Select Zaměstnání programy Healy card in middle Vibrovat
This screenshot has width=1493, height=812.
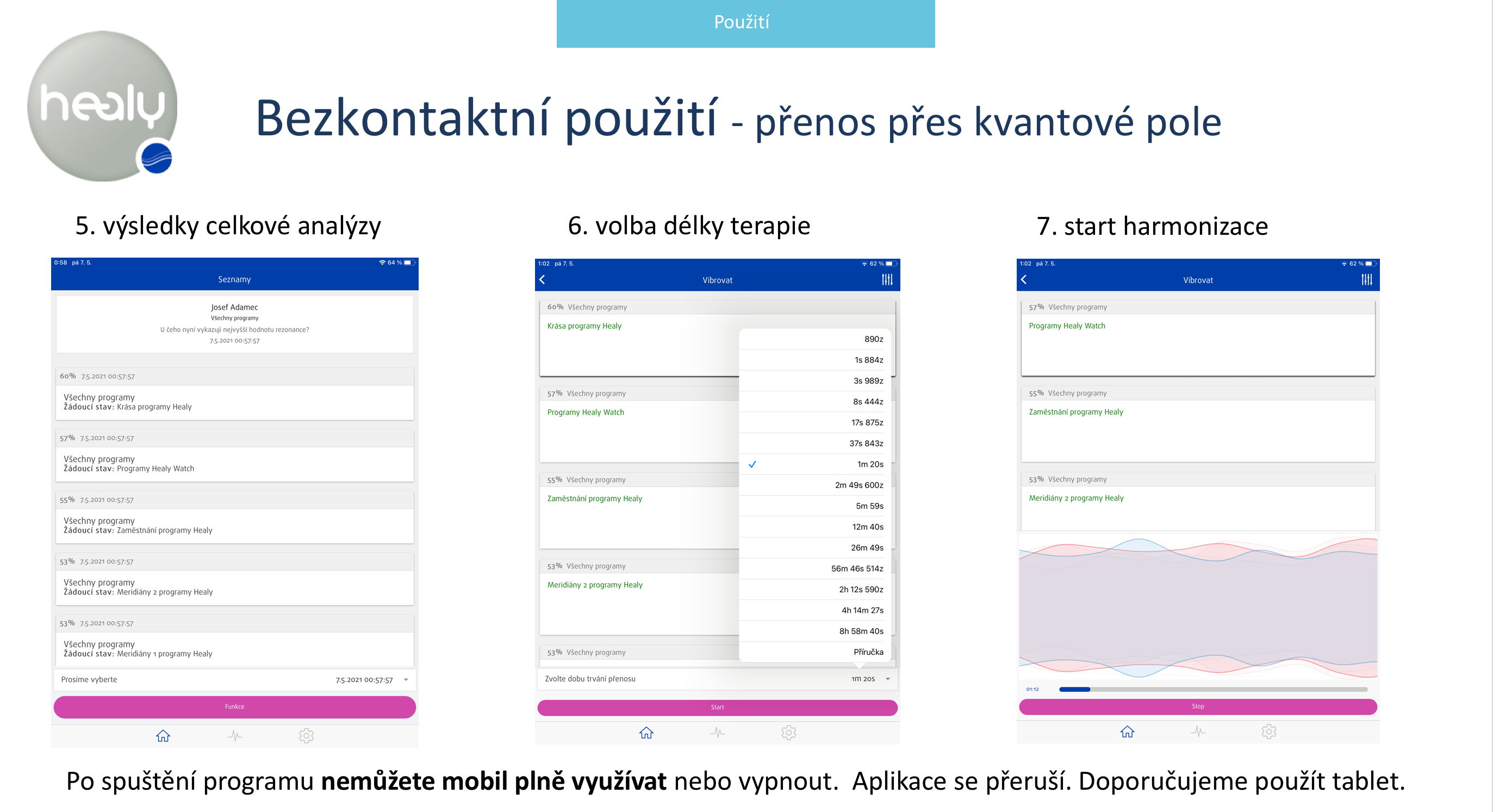(x=639, y=511)
